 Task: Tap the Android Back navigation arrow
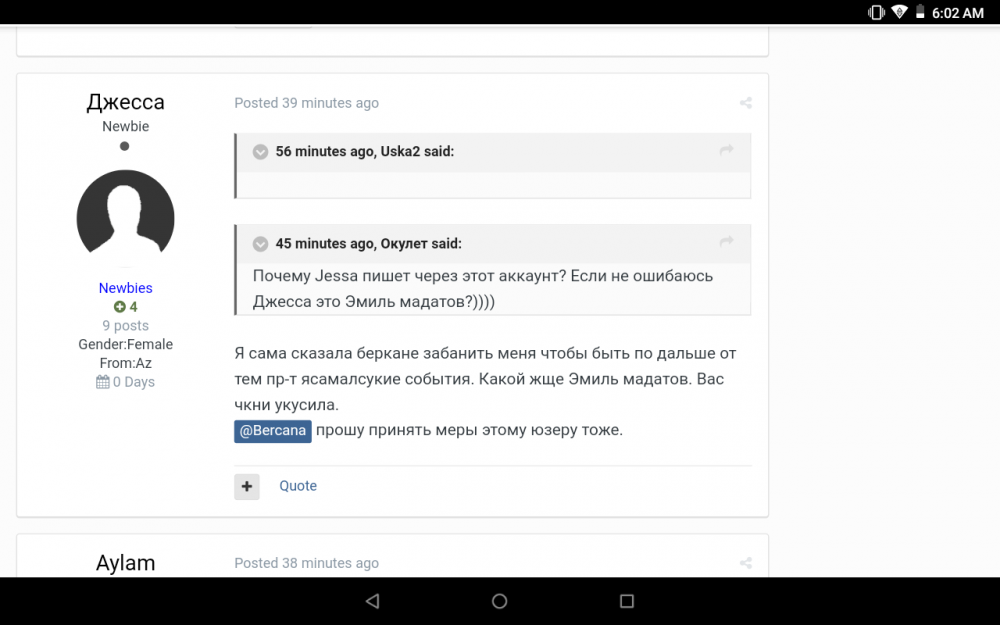point(372,600)
